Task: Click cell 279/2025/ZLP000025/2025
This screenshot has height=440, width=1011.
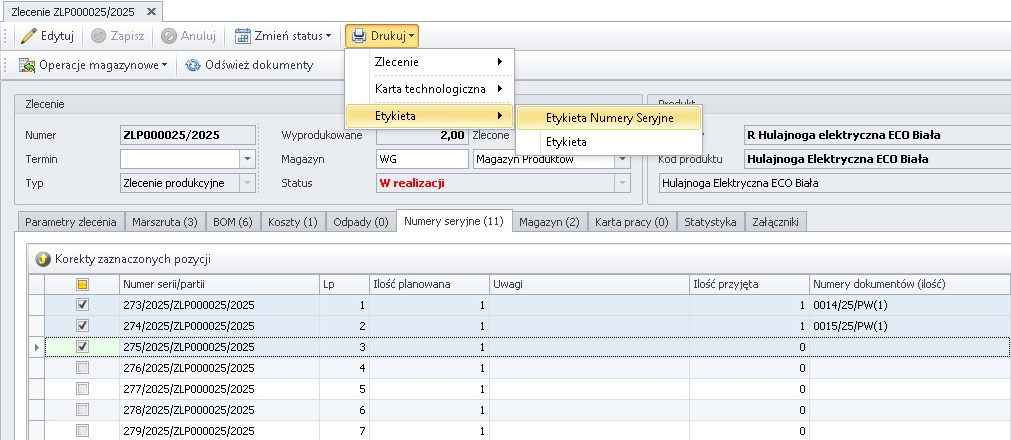Action: (x=219, y=430)
